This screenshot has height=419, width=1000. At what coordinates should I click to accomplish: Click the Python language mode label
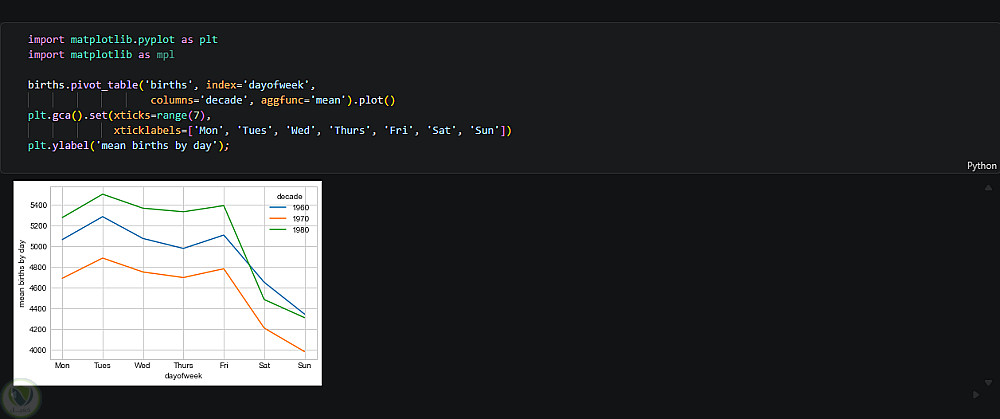click(x=982, y=166)
